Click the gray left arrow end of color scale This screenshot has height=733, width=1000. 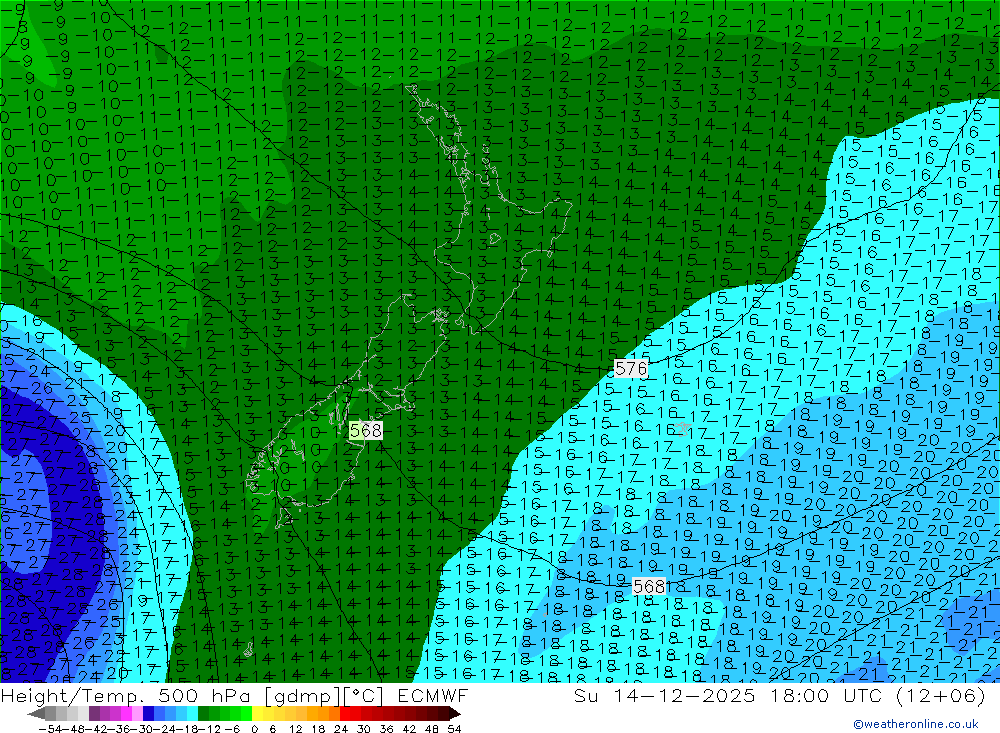[x=36, y=714]
